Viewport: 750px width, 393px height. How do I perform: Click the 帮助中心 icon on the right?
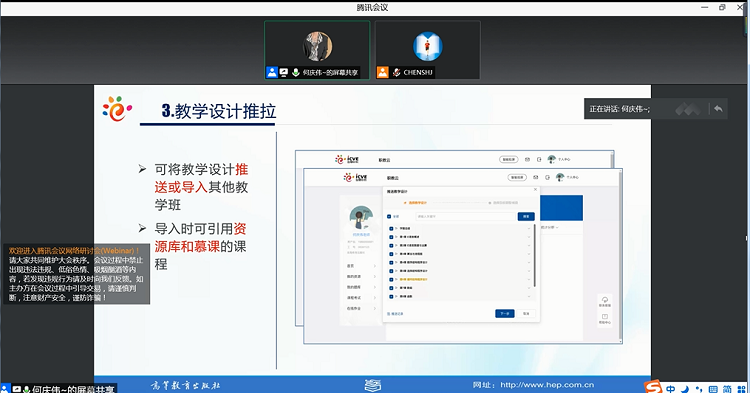point(605,317)
